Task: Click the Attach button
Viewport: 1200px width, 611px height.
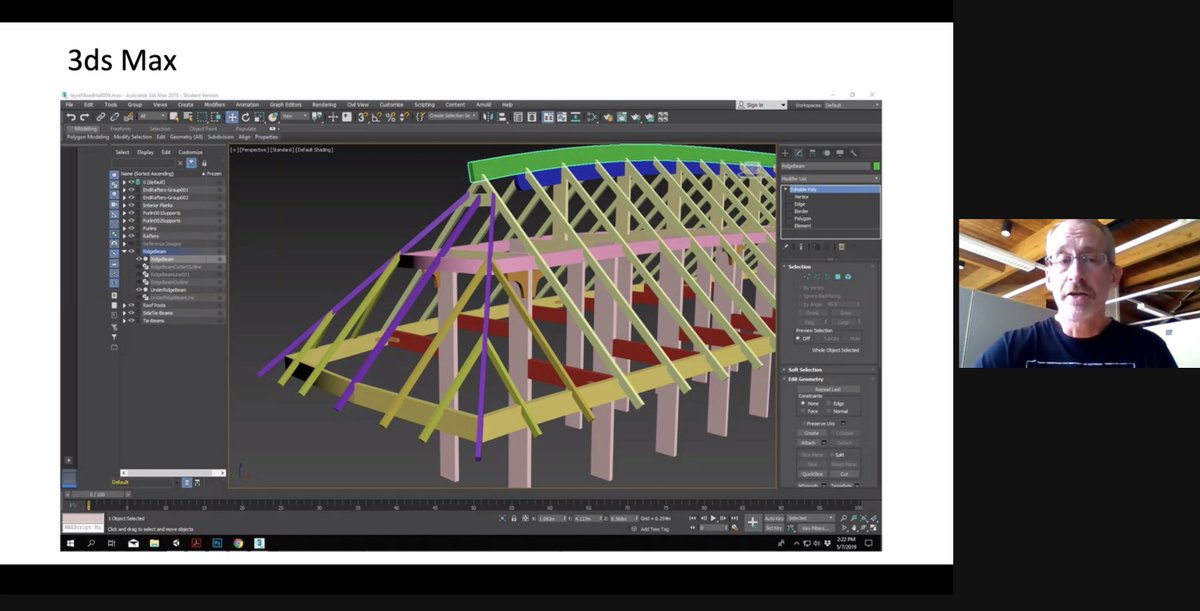Action: point(808,443)
